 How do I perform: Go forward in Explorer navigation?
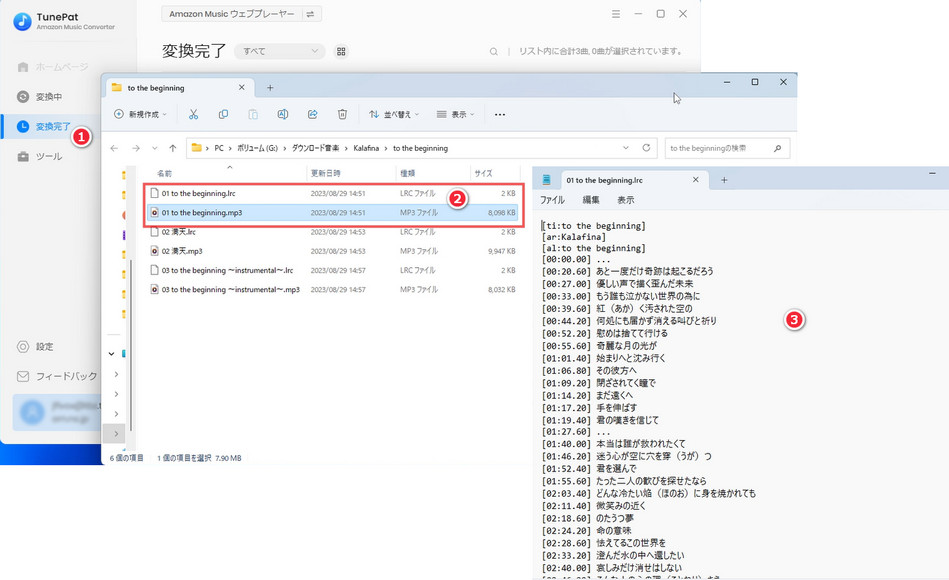[136, 148]
